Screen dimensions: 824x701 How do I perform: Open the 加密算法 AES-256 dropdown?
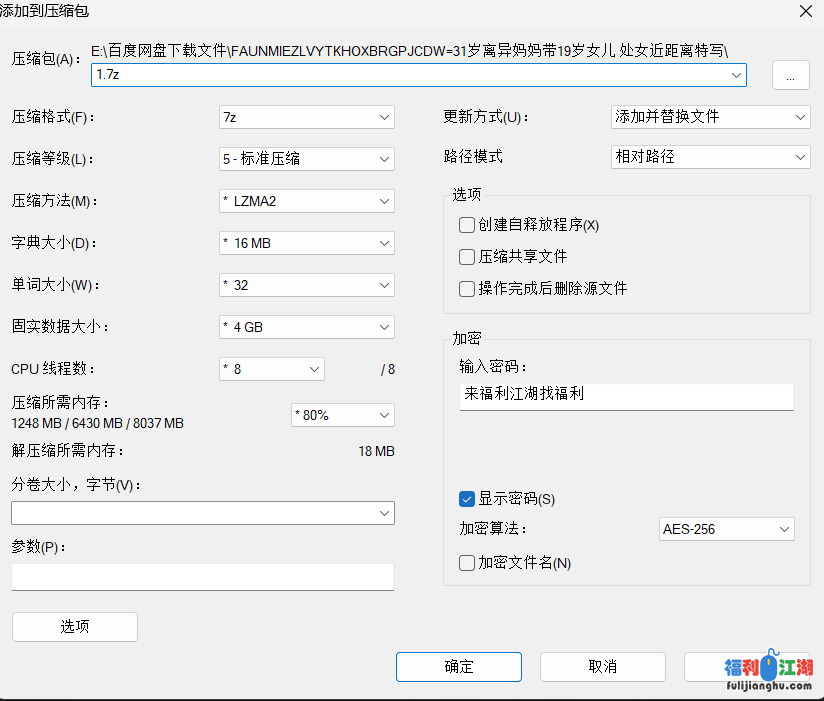point(726,529)
